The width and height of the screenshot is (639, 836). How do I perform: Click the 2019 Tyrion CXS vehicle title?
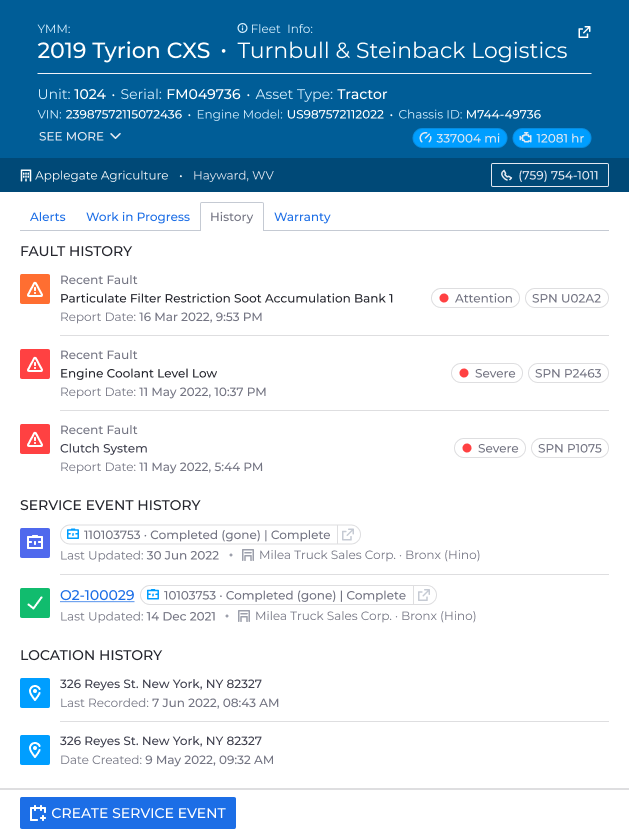tap(124, 51)
